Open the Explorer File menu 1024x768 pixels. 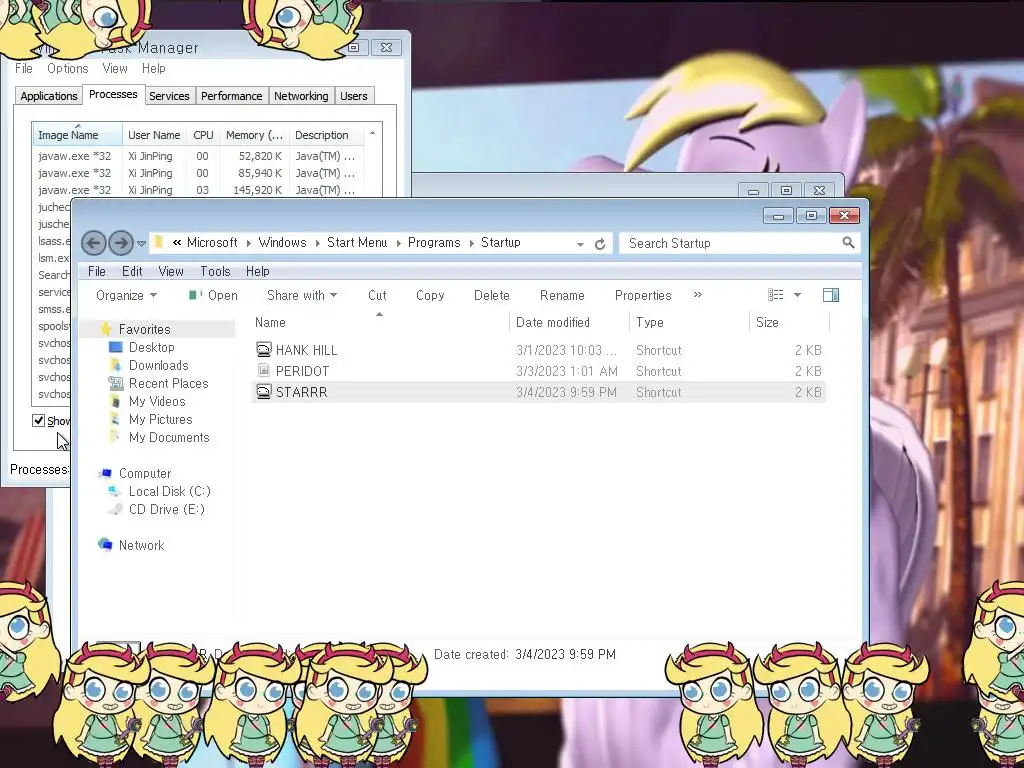click(x=97, y=271)
